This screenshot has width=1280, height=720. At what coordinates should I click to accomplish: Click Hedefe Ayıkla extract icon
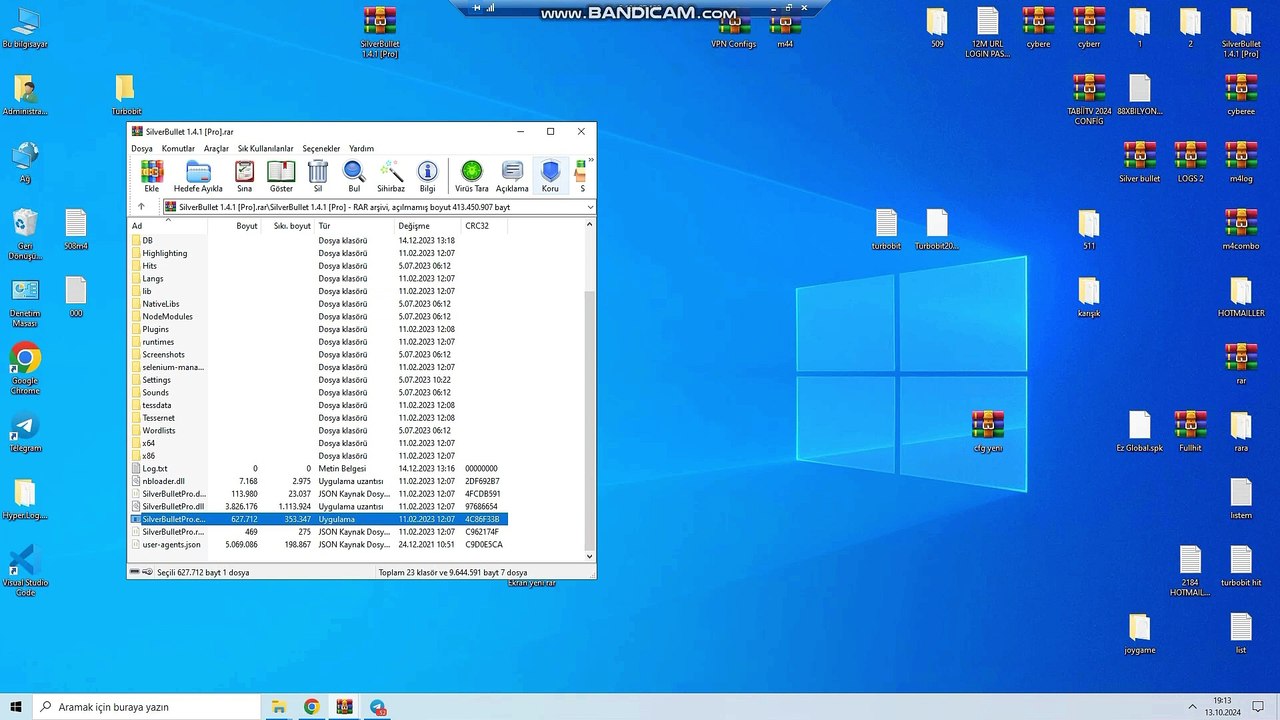198,172
